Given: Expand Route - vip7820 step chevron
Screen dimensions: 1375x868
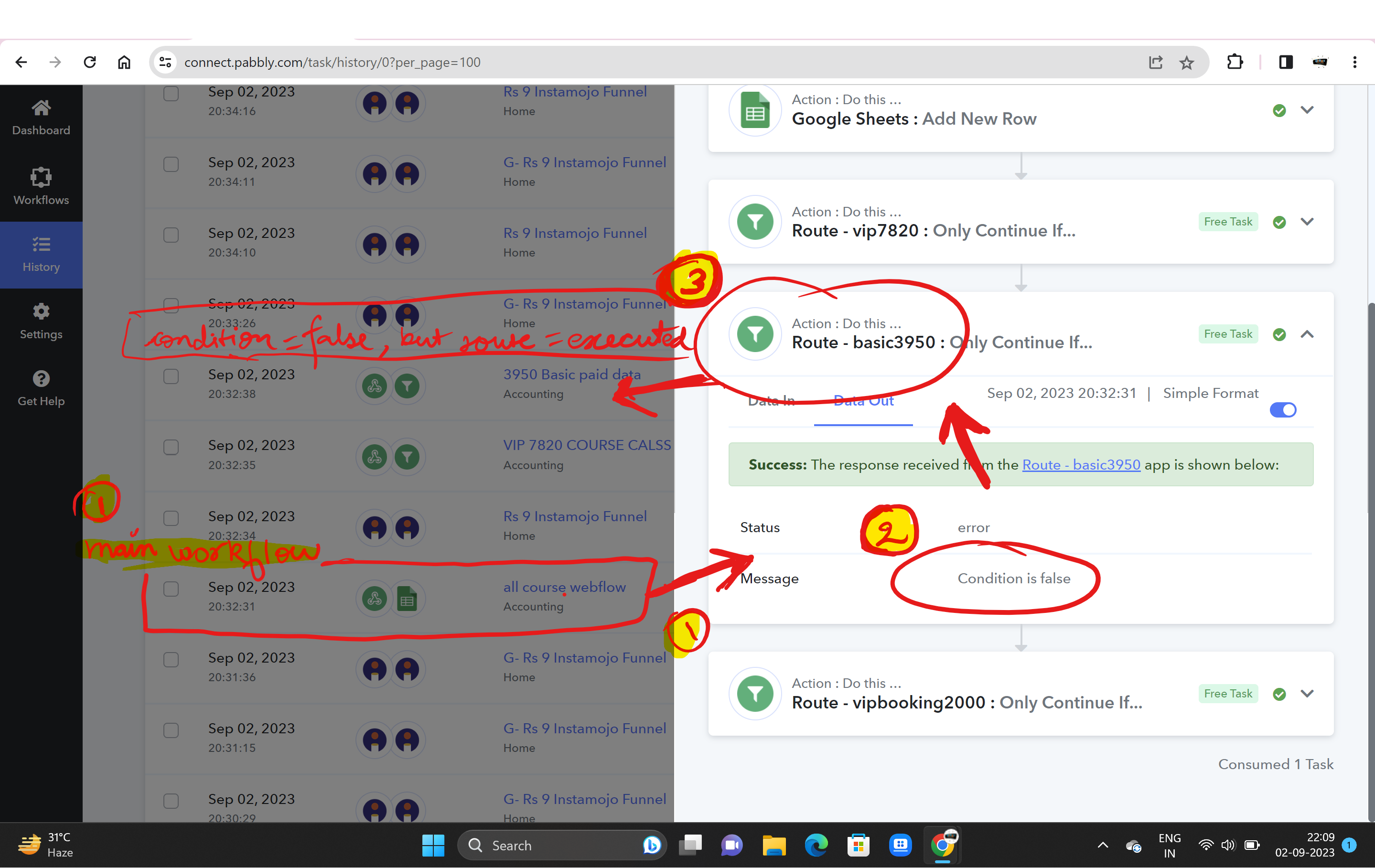Looking at the screenshot, I should click(x=1307, y=222).
